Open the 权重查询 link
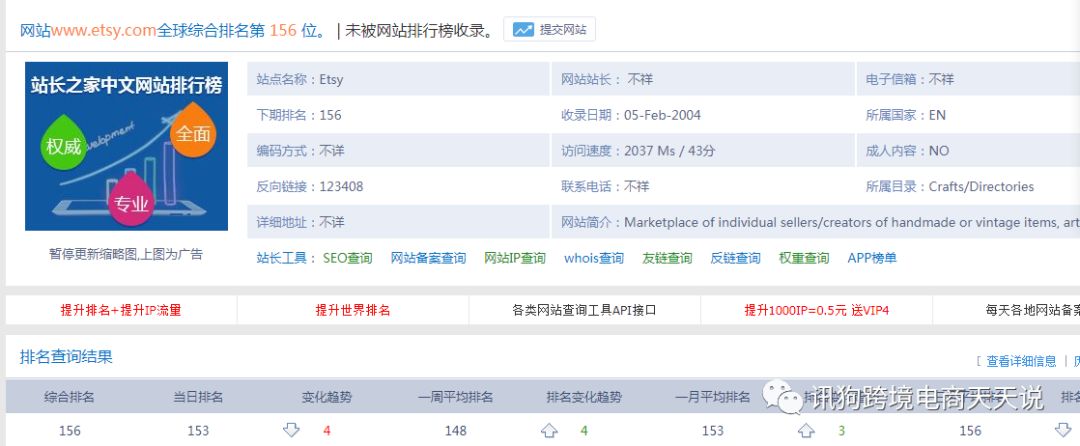Screen dimensions: 1080x446 [x=804, y=258]
